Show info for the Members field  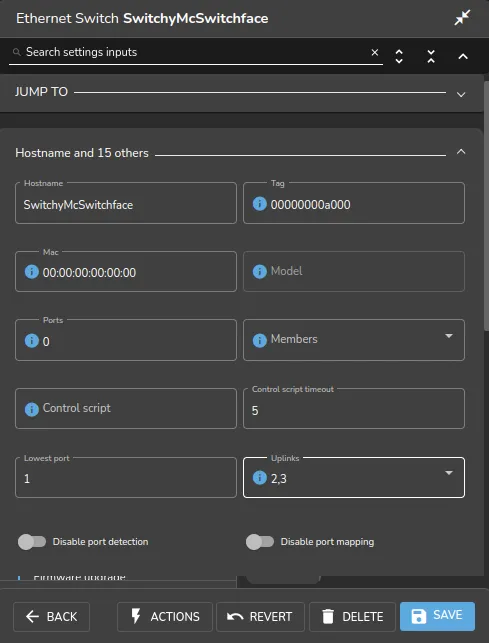pyautogui.click(x=260, y=340)
